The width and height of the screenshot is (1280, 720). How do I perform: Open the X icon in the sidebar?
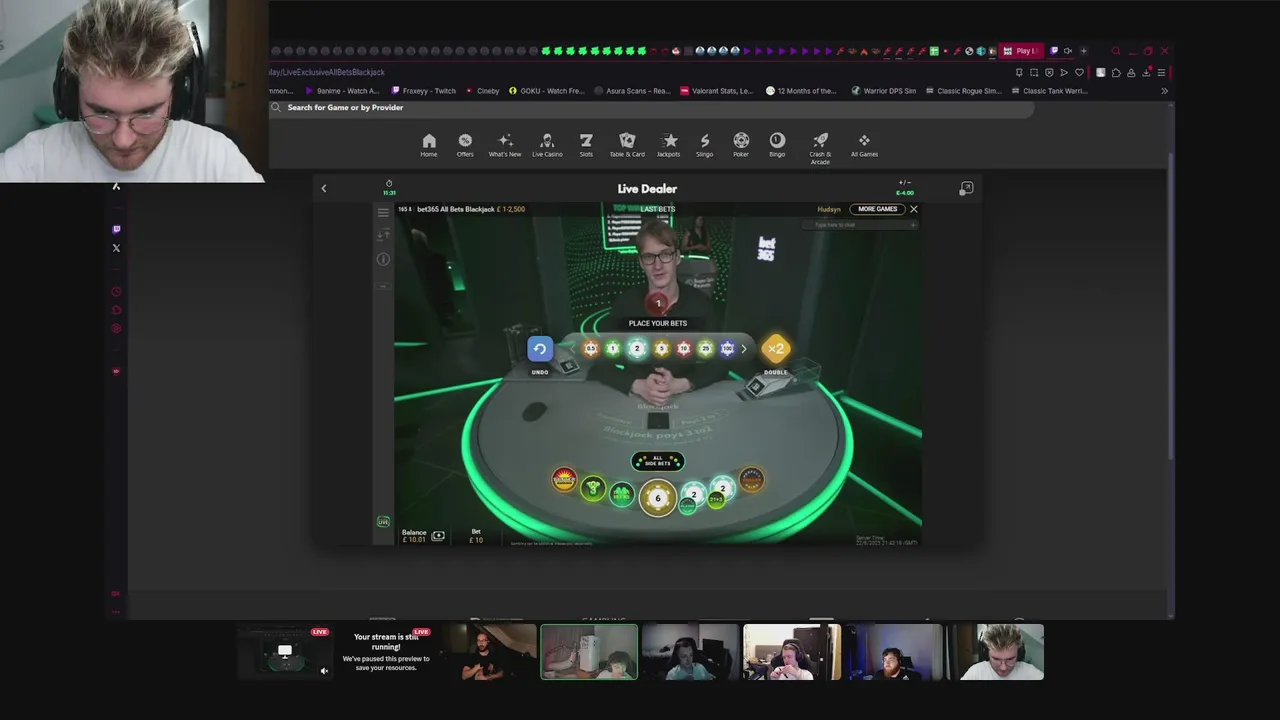click(x=116, y=248)
